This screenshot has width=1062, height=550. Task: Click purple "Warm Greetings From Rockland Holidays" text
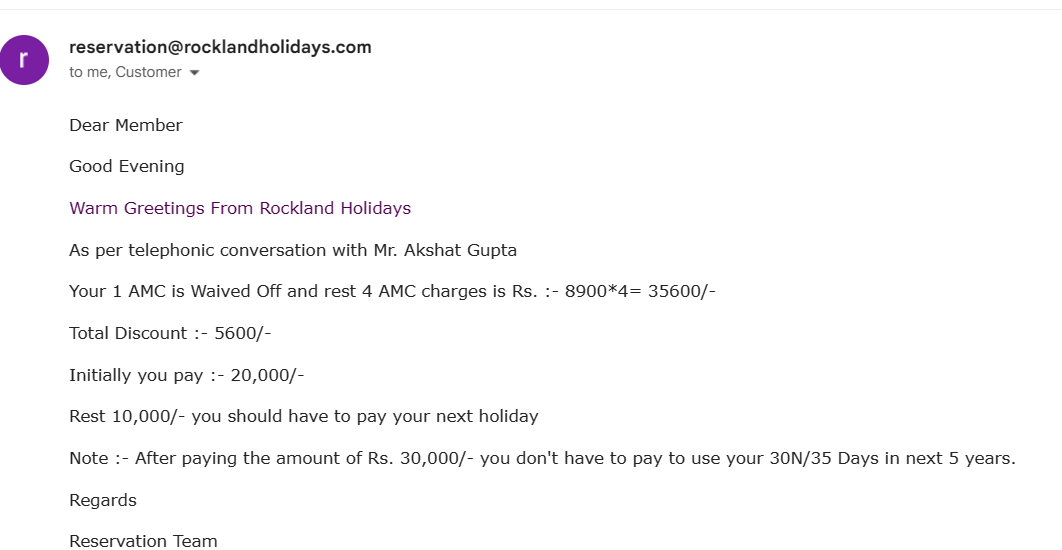click(x=240, y=208)
